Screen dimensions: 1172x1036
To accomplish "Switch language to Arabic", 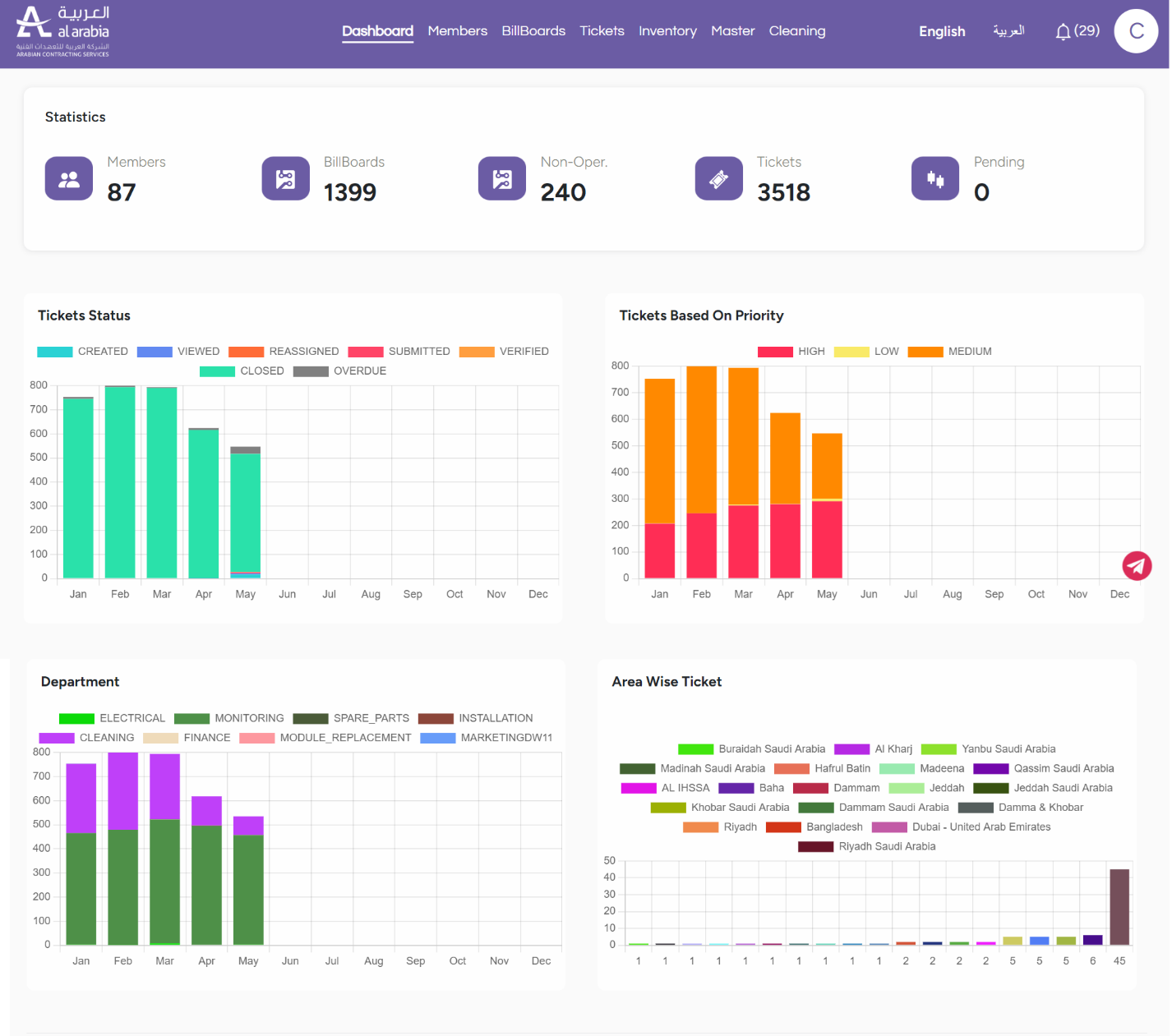I will pos(1008,31).
